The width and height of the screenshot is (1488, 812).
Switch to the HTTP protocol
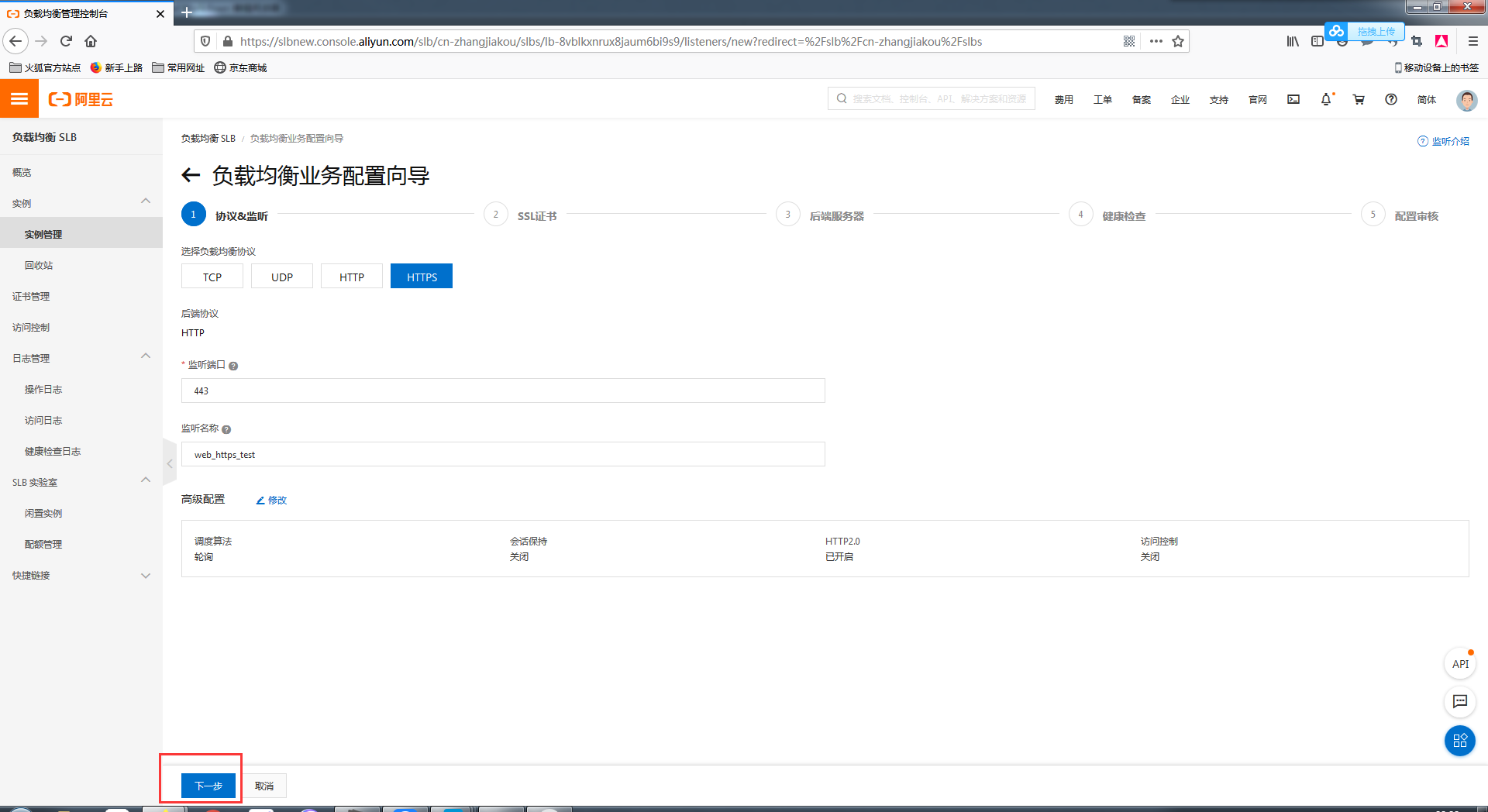[x=351, y=276]
